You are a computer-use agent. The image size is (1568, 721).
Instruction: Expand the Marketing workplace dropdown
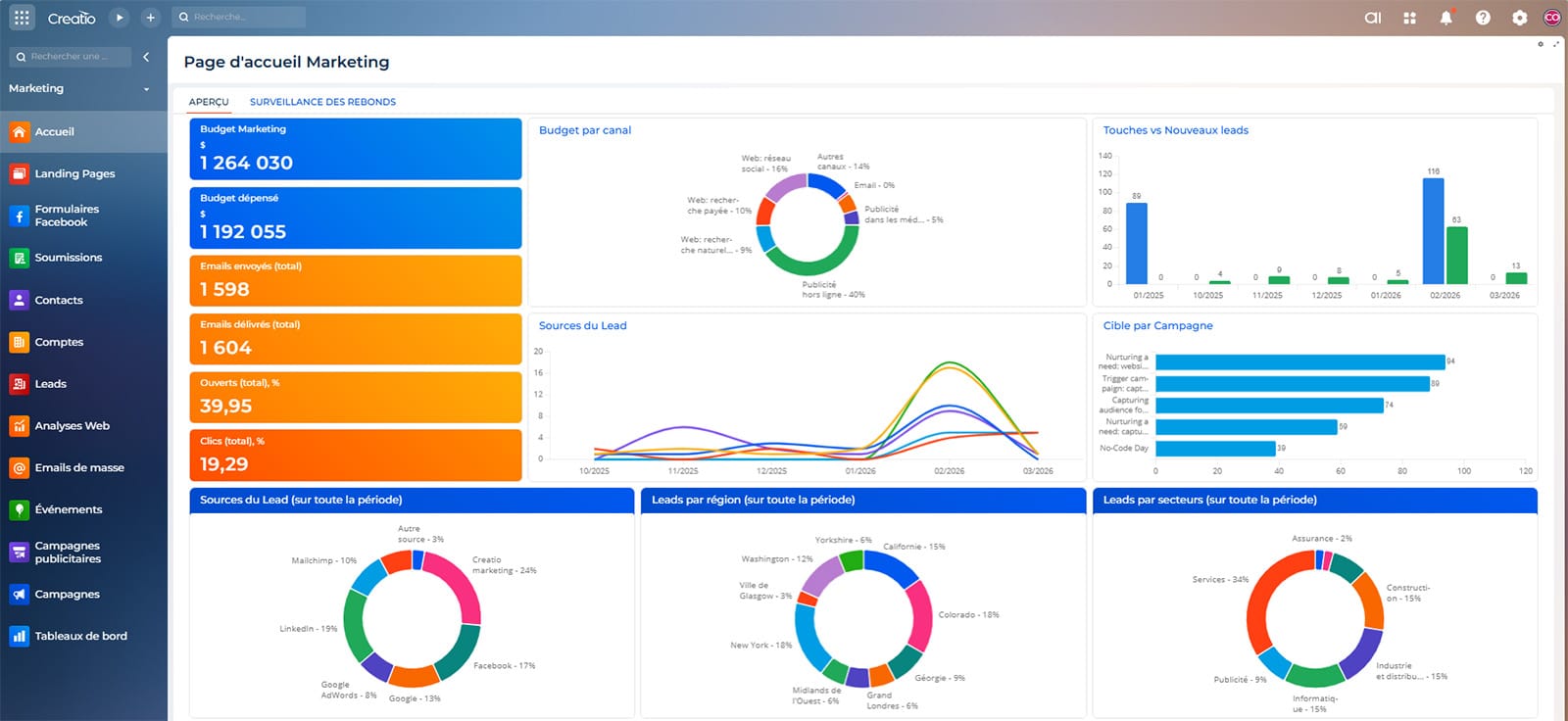pyautogui.click(x=79, y=88)
